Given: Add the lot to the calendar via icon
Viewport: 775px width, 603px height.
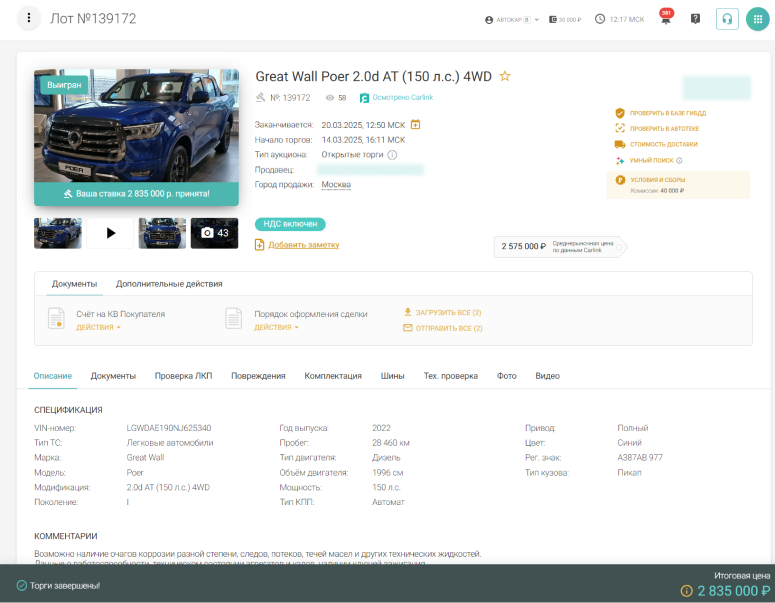Looking at the screenshot, I should pos(415,125).
